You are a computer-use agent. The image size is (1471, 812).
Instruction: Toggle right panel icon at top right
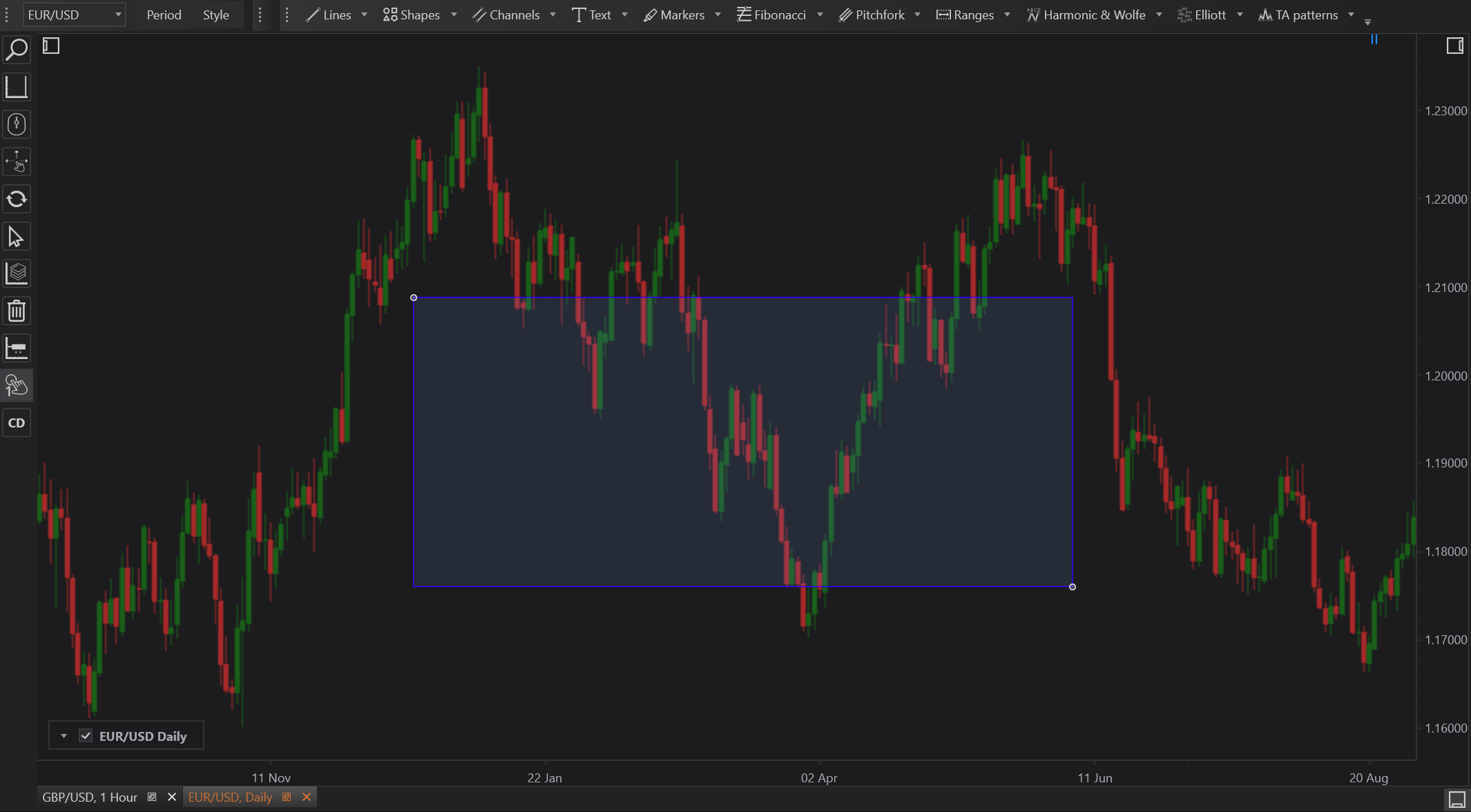tap(1454, 46)
